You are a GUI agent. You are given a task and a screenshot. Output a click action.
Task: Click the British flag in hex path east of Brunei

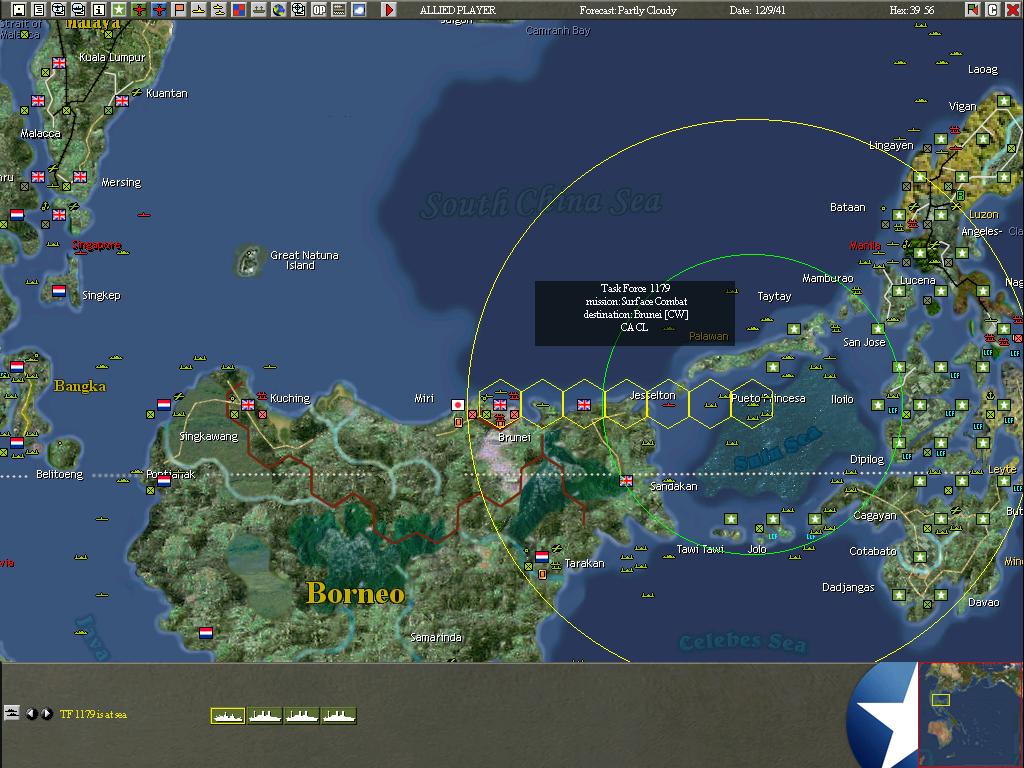click(x=584, y=405)
